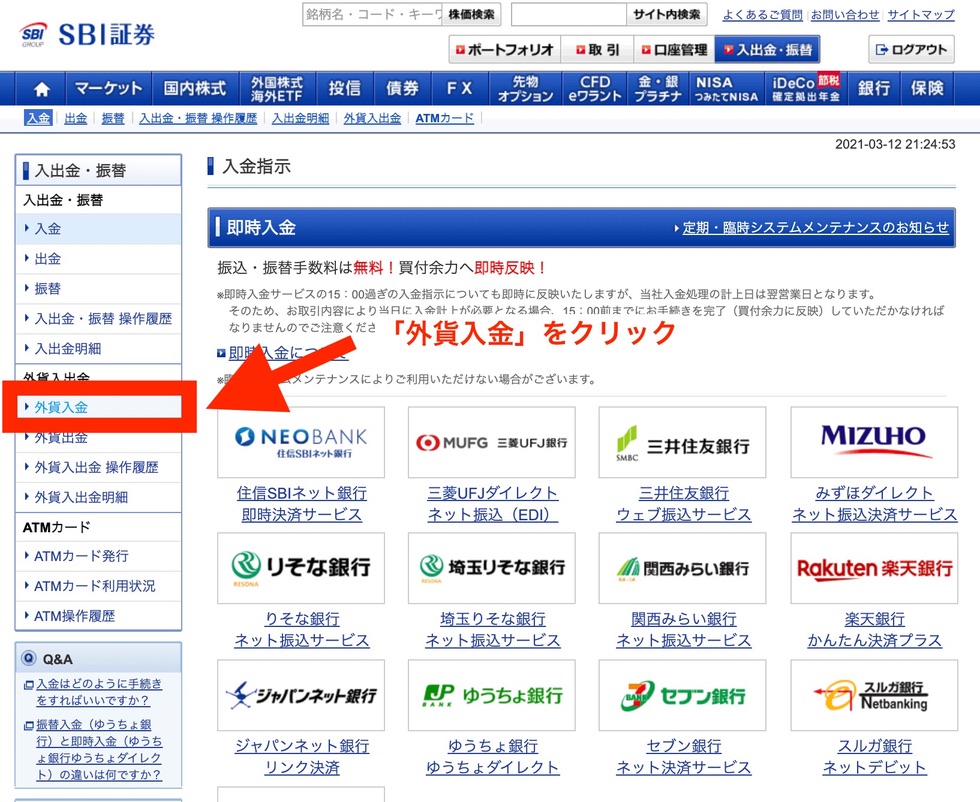Pick the ゆうちょ銀行 JP Bank logo

tap(492, 695)
